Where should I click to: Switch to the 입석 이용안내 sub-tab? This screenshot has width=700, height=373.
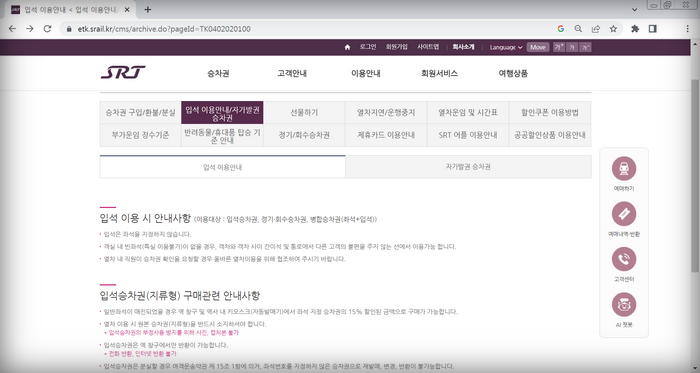click(x=222, y=167)
